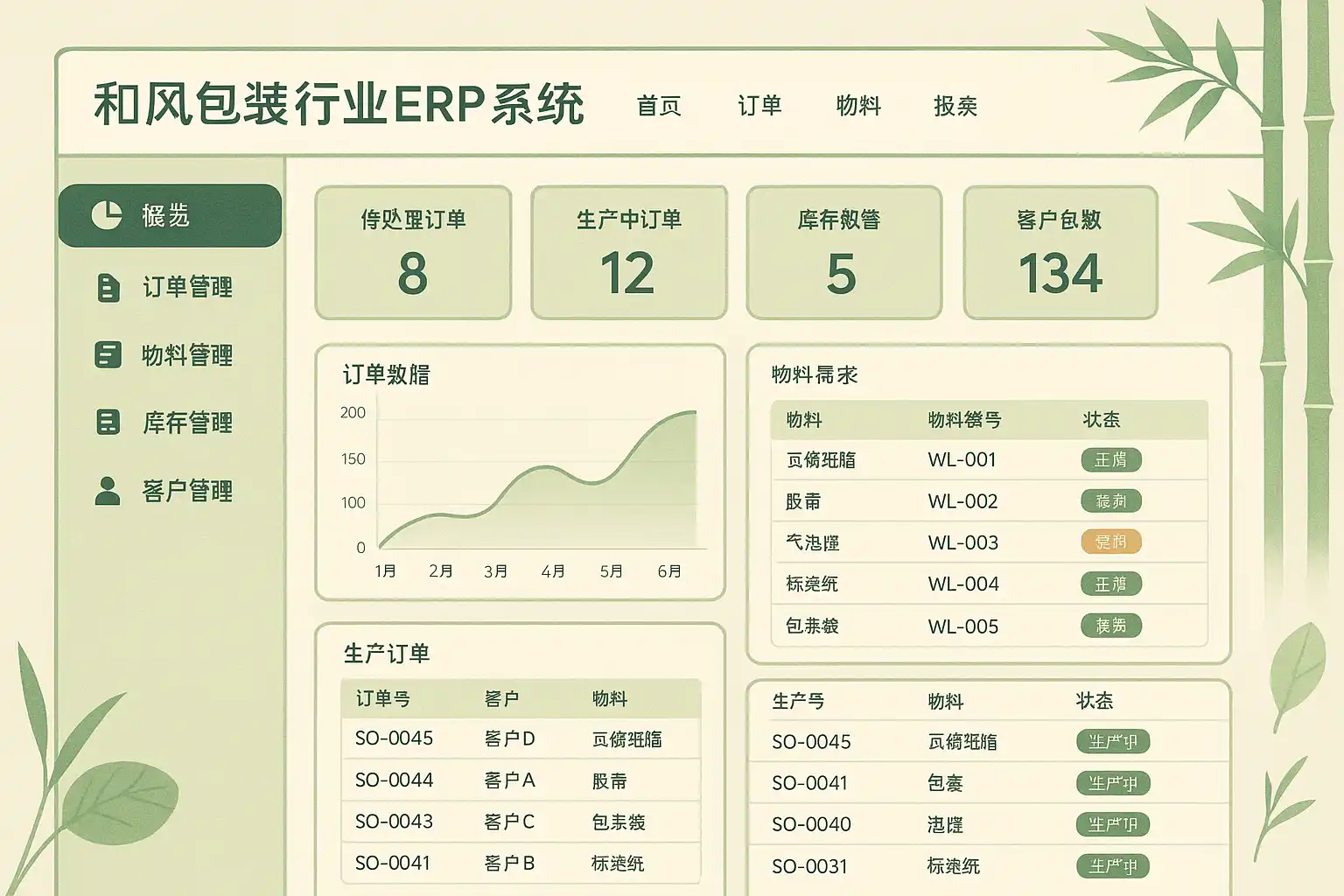1344x896 pixels.
Task: Select the 客户A cell
Action: point(509,780)
